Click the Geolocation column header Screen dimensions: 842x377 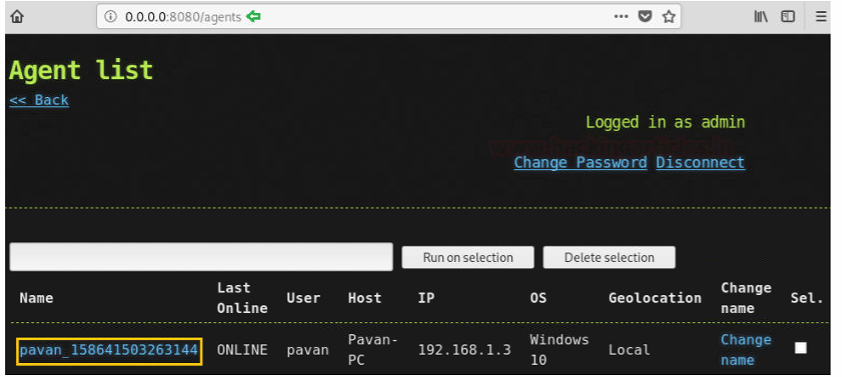click(655, 298)
